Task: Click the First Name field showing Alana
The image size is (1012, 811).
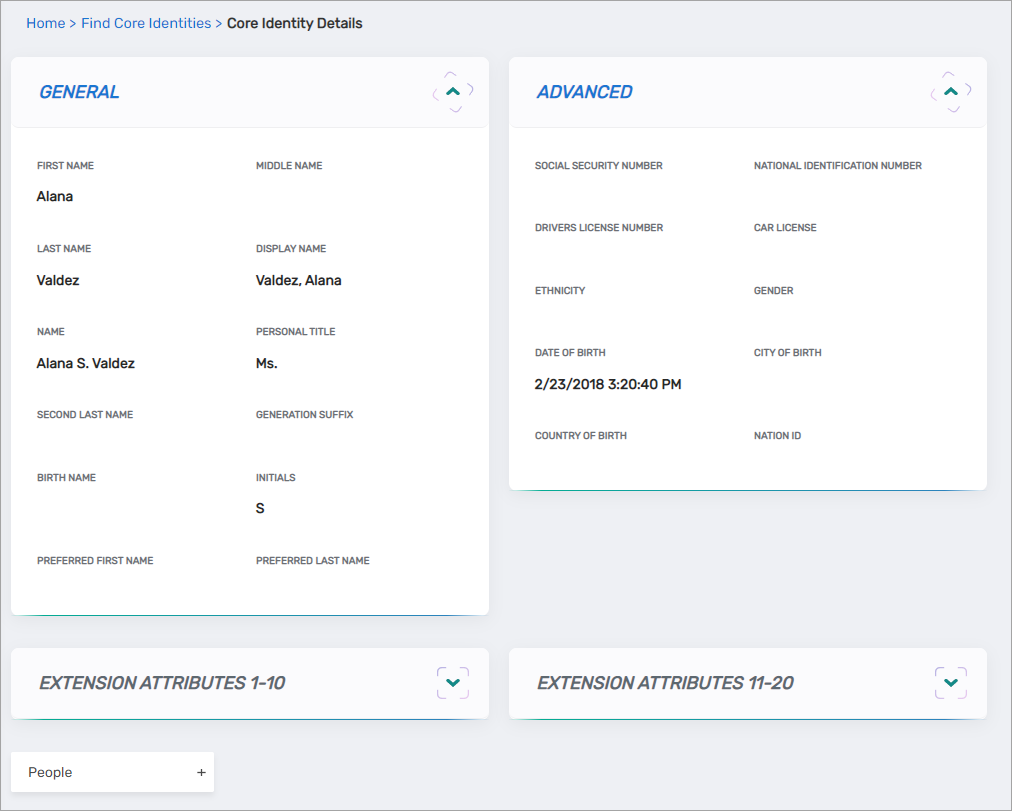Action: 54,196
